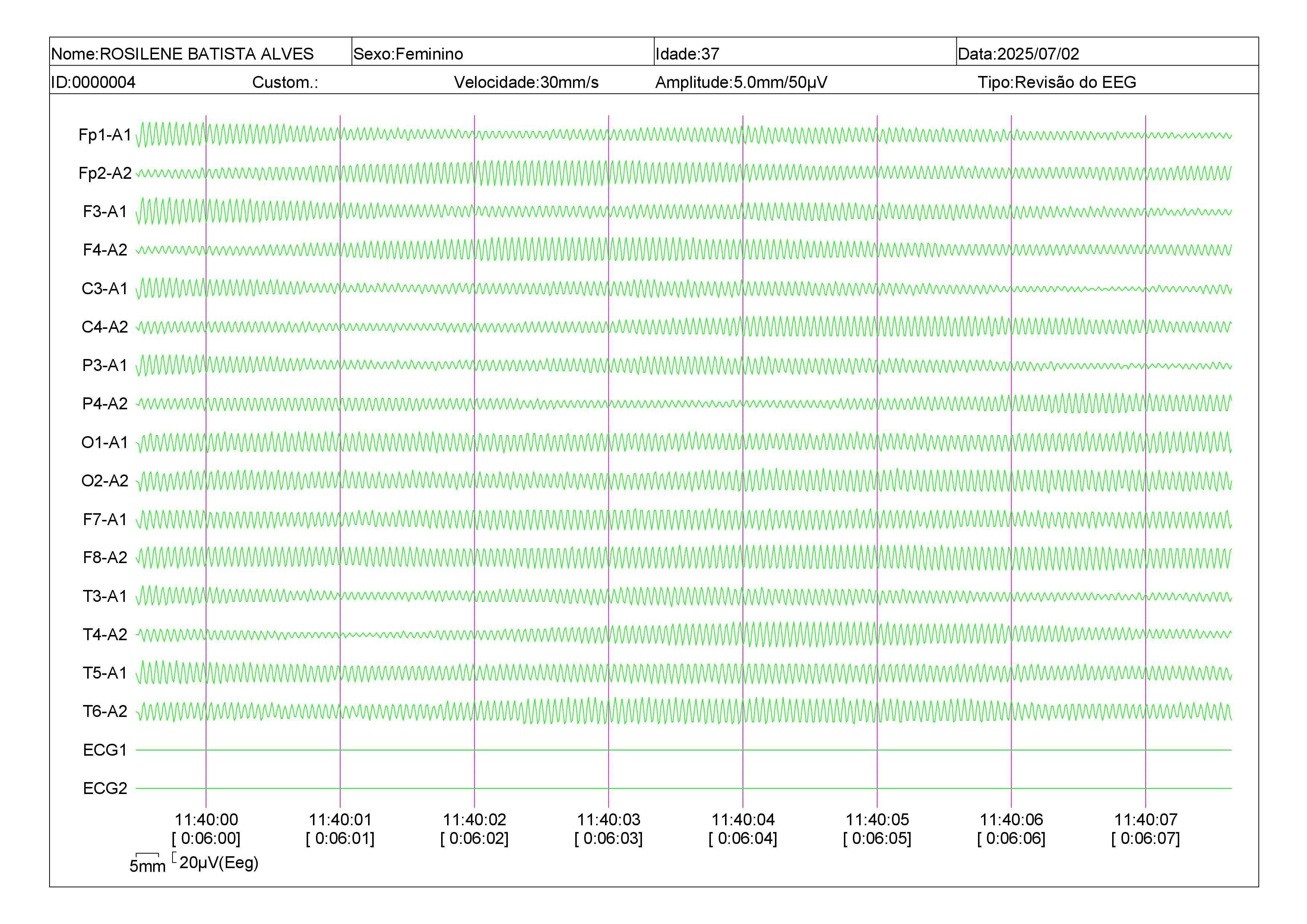Select the F4-A2 channel label
Viewport: 1307px width, 924px height.
[105, 250]
